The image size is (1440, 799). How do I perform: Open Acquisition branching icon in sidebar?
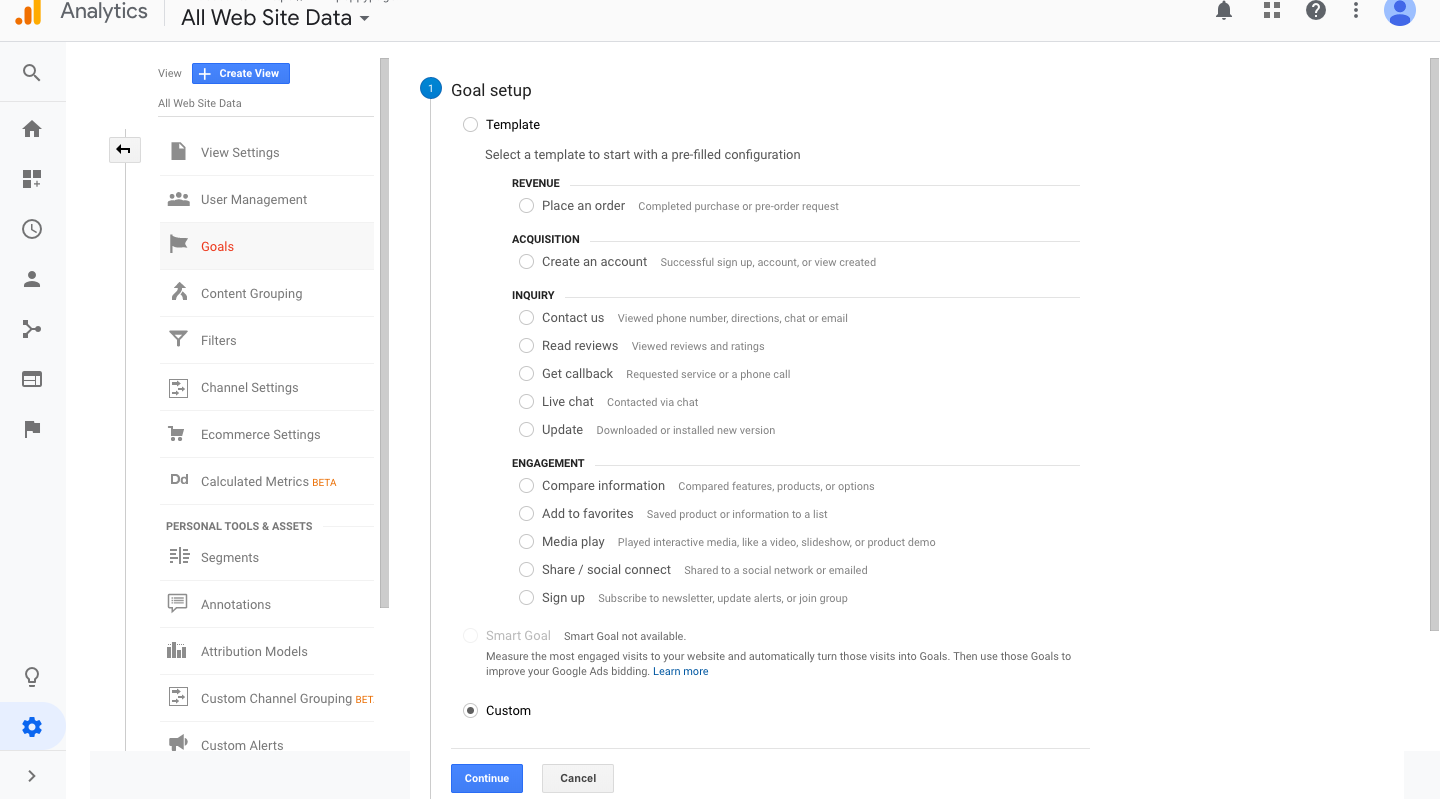coord(32,329)
